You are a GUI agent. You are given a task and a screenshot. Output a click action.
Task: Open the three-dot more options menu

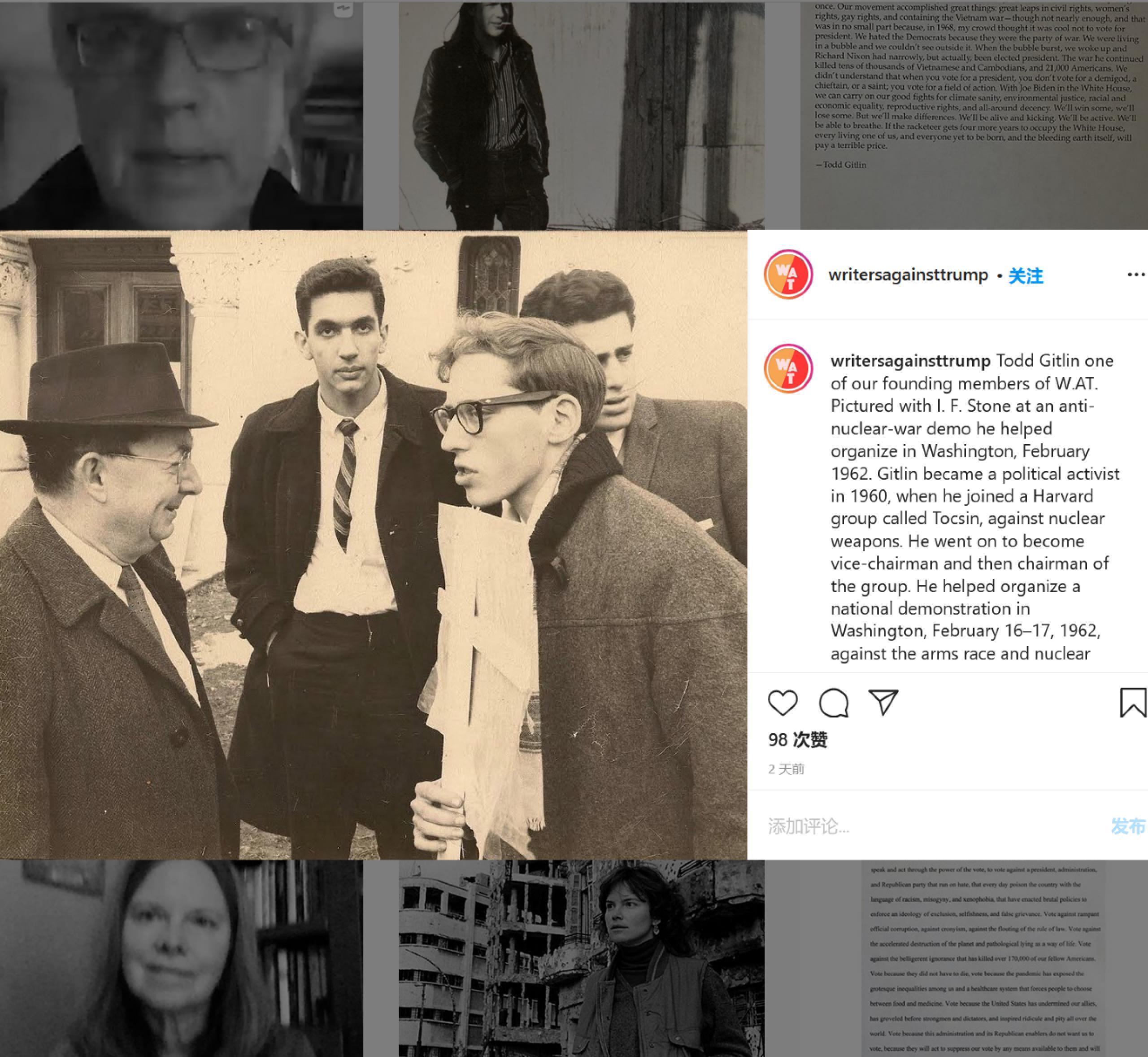point(1136,275)
